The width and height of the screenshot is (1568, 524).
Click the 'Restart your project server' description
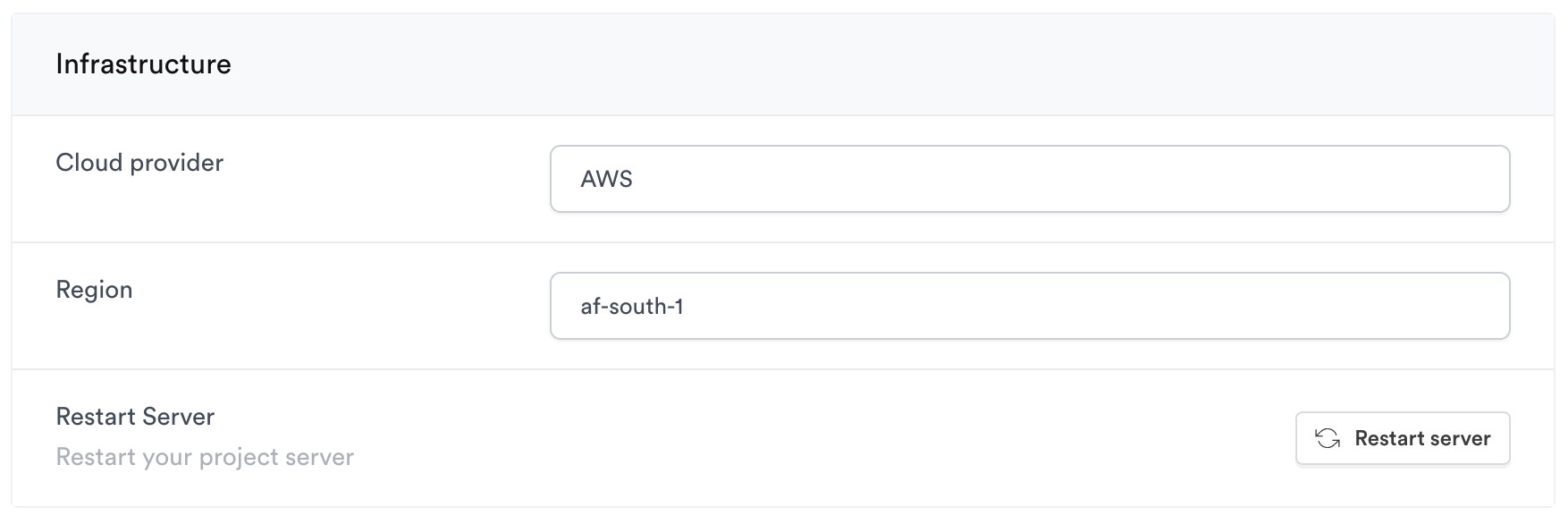click(x=205, y=457)
